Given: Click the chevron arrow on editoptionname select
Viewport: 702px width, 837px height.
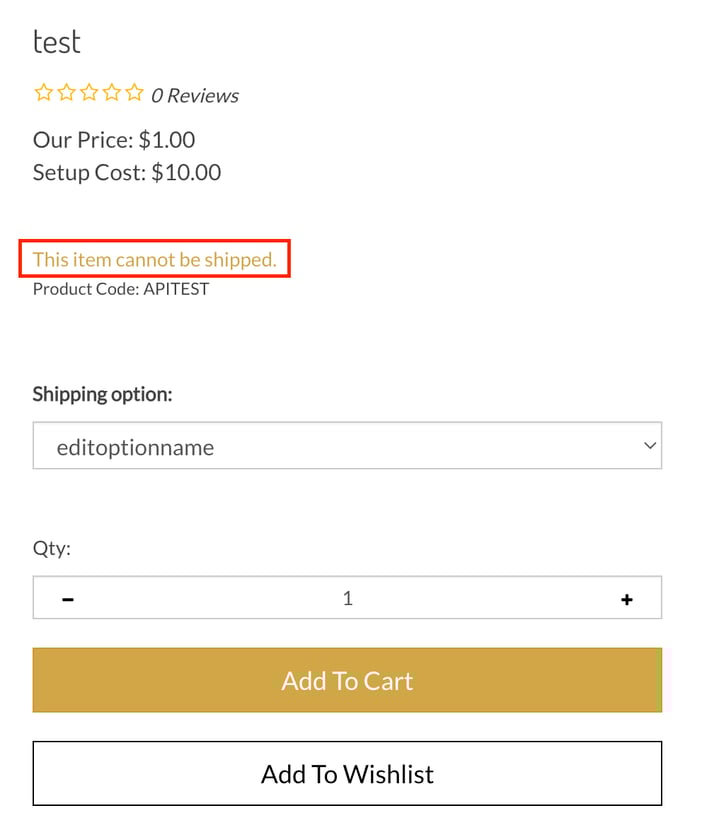Looking at the screenshot, I should tap(650, 445).
